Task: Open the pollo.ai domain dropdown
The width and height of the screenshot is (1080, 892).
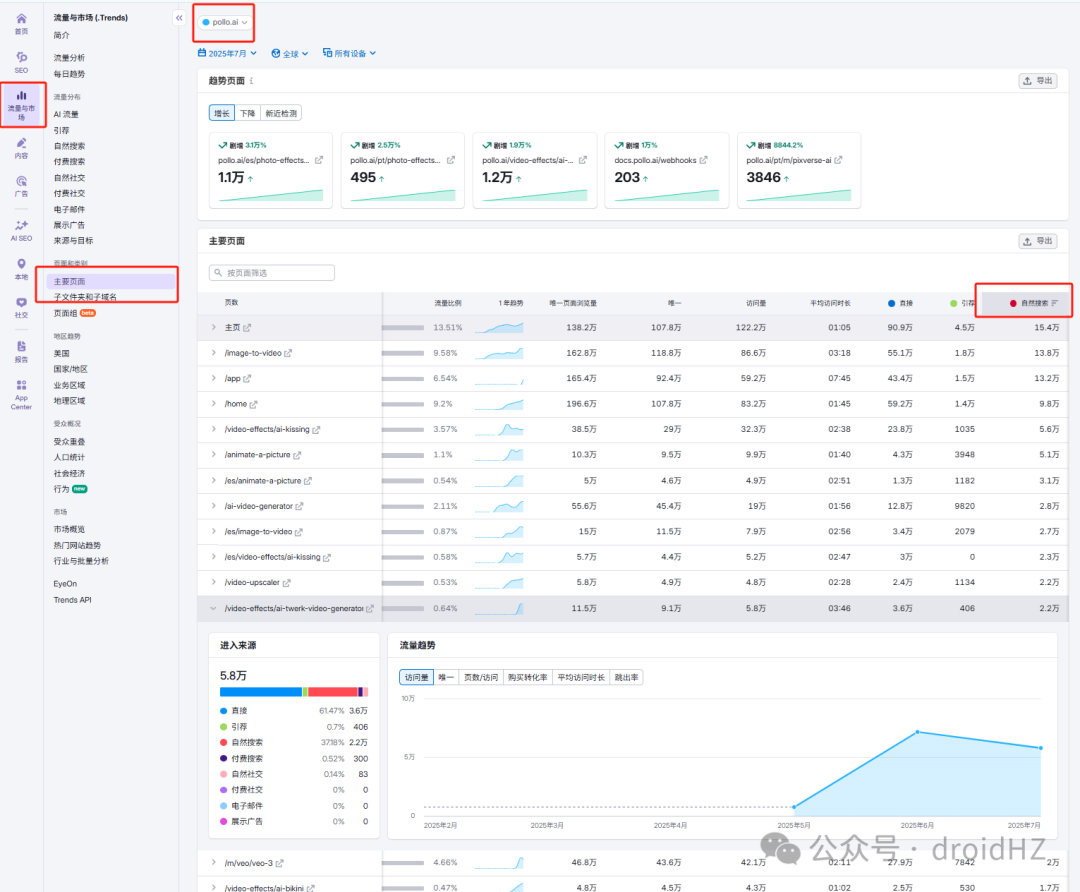Action: [225, 22]
